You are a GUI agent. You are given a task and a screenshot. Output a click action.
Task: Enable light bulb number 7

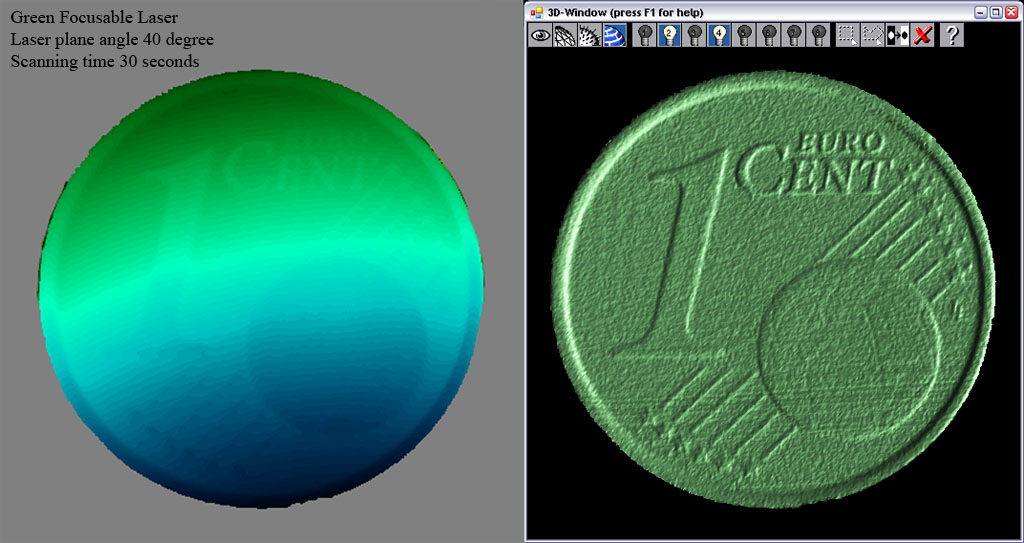(x=792, y=36)
